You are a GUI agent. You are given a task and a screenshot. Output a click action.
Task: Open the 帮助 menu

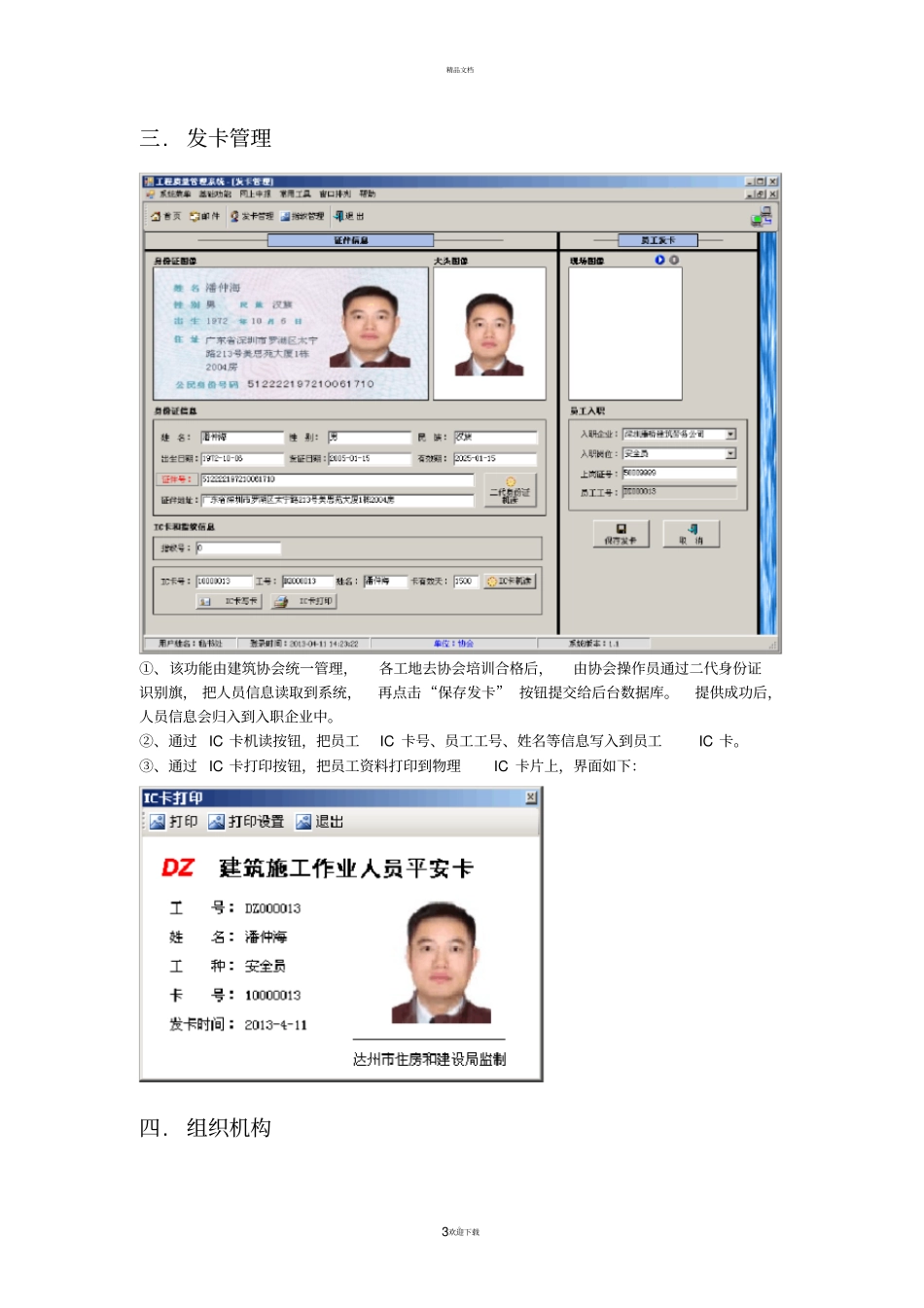point(367,194)
